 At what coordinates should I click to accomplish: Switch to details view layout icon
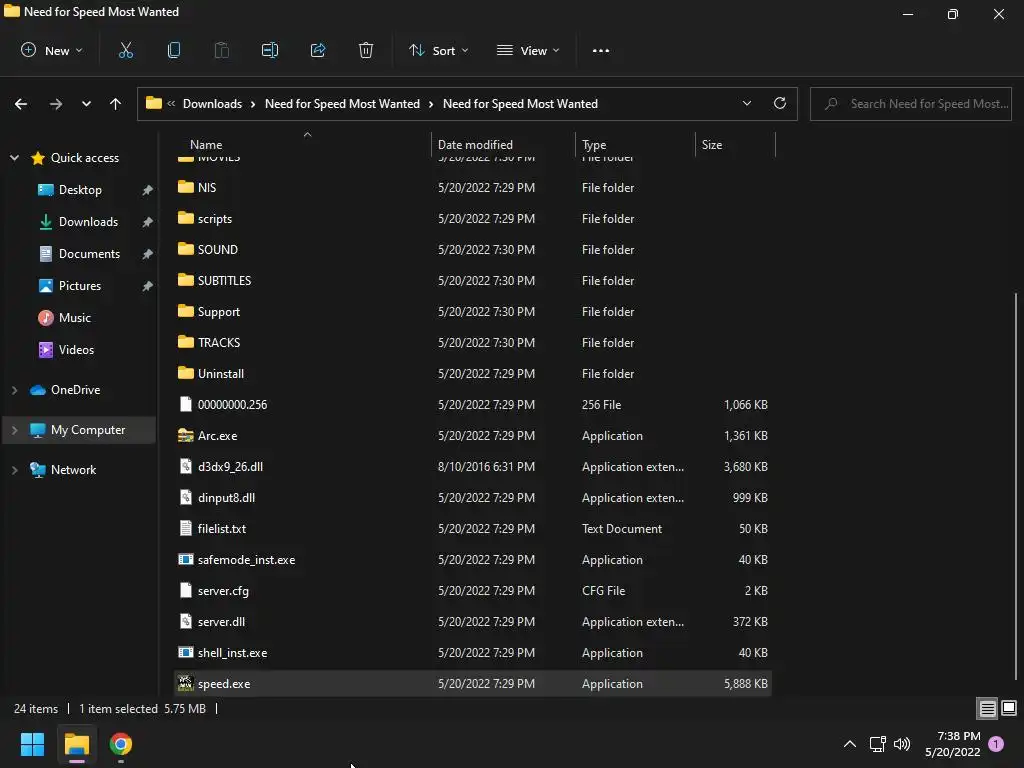point(987,709)
